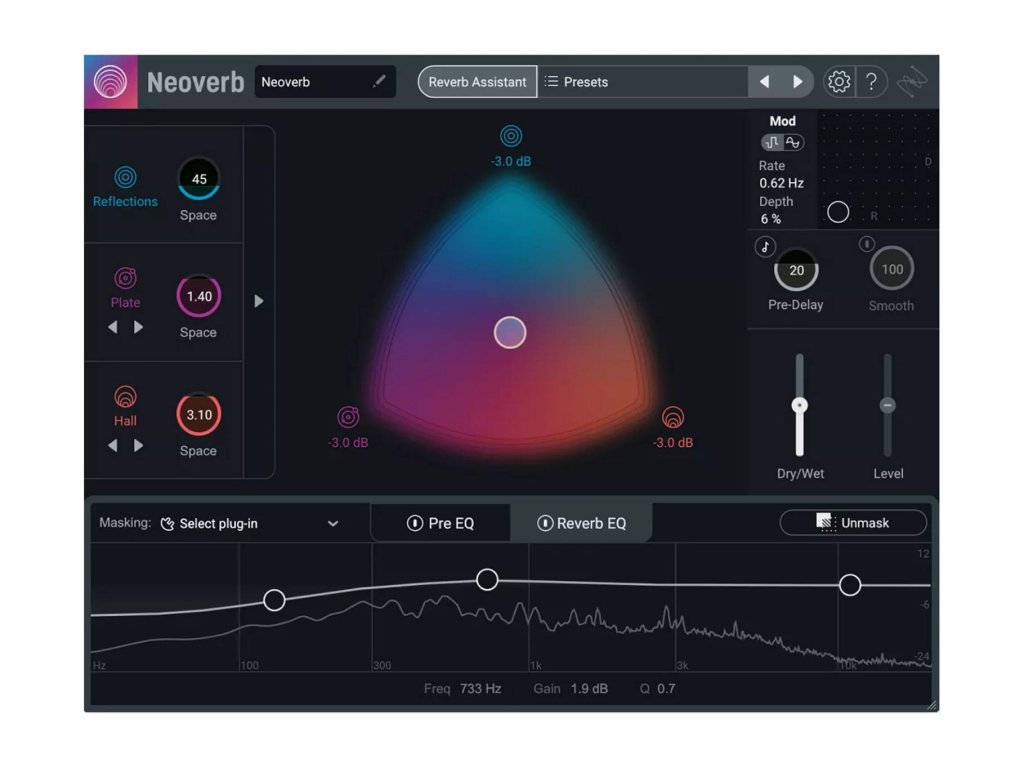The height and width of the screenshot is (768, 1024).
Task: Toggle Reverb EQ power button
Action: pos(545,523)
